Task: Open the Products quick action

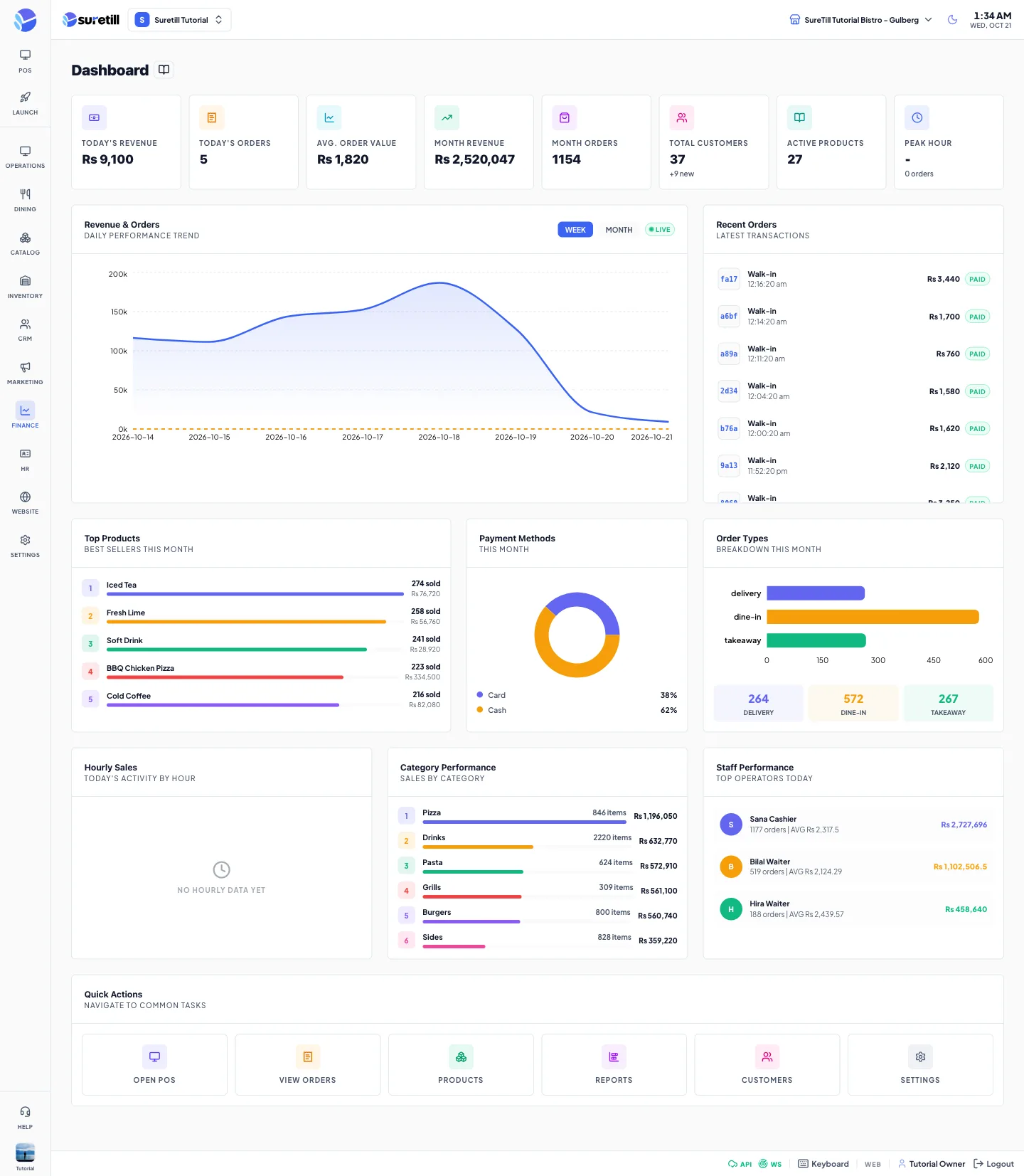Action: (461, 1064)
